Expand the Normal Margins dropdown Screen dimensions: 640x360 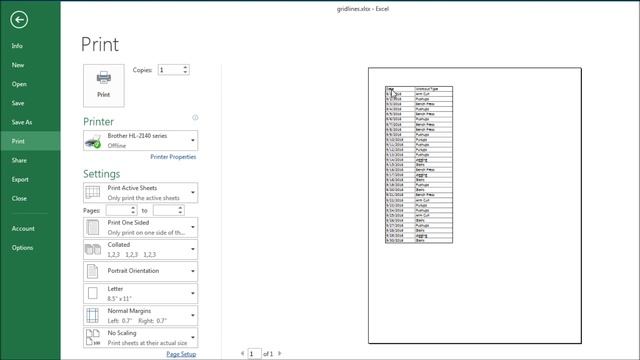(x=193, y=316)
